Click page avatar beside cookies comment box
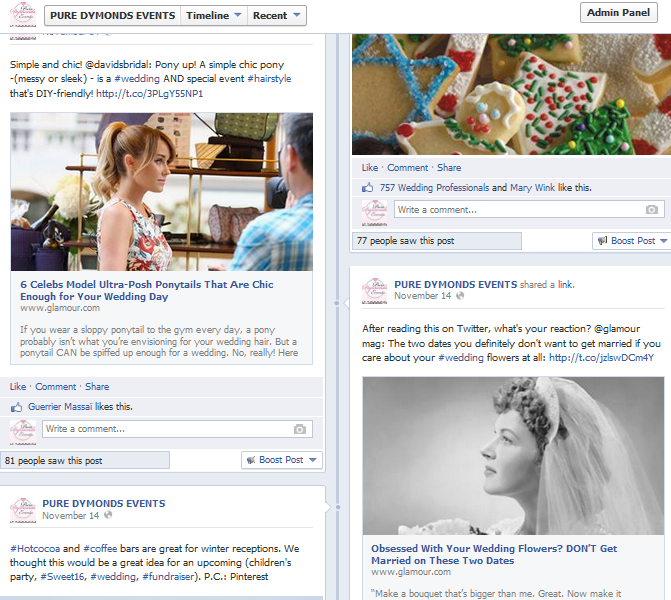This screenshot has width=671, height=600. 374,212
